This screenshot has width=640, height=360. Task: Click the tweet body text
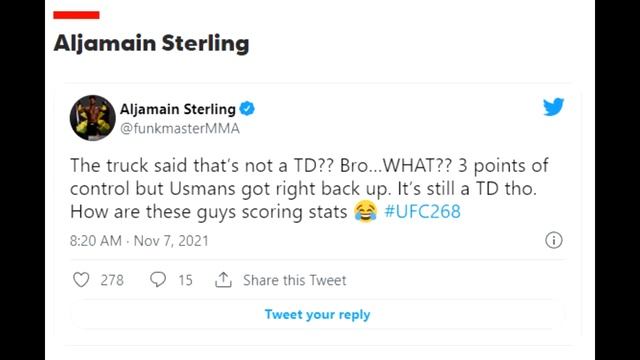click(x=309, y=189)
